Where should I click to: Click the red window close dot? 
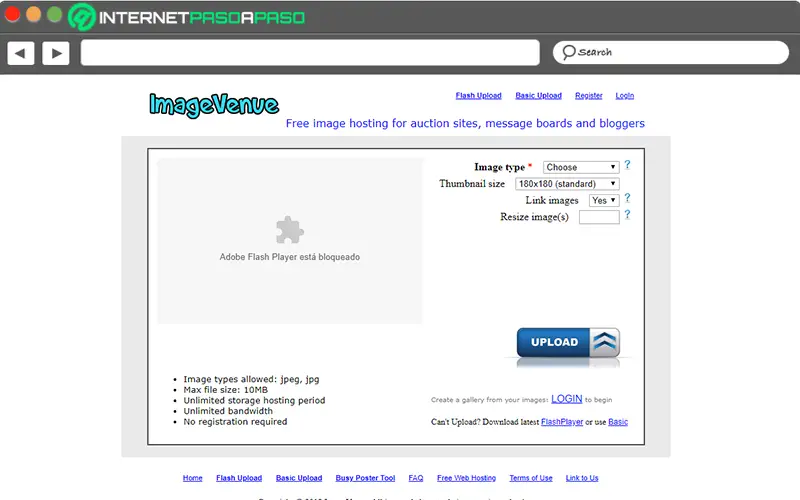point(12,14)
